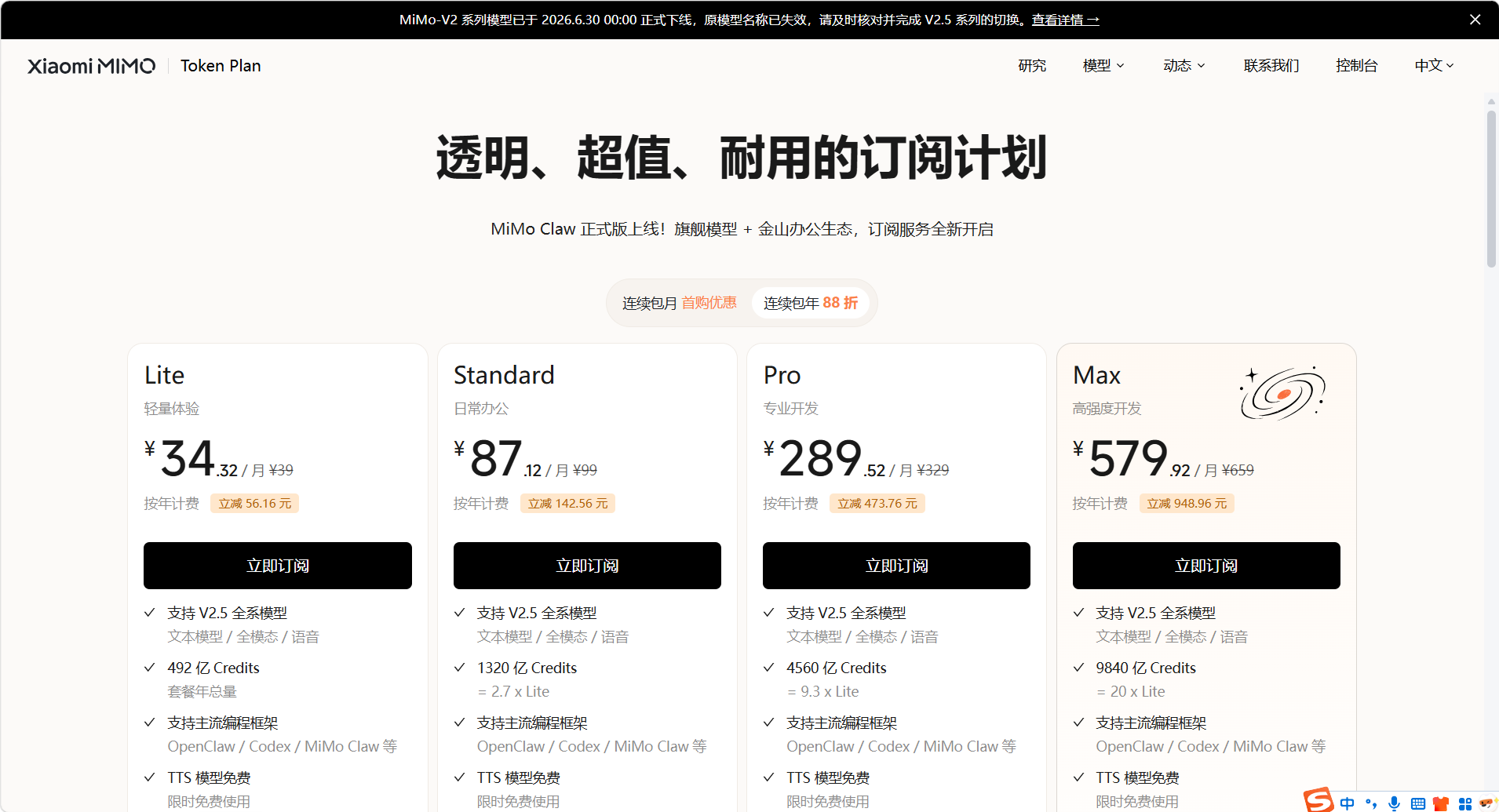This screenshot has height=812, width=1499.
Task: Subscribe to the Lite plan
Action: [278, 566]
